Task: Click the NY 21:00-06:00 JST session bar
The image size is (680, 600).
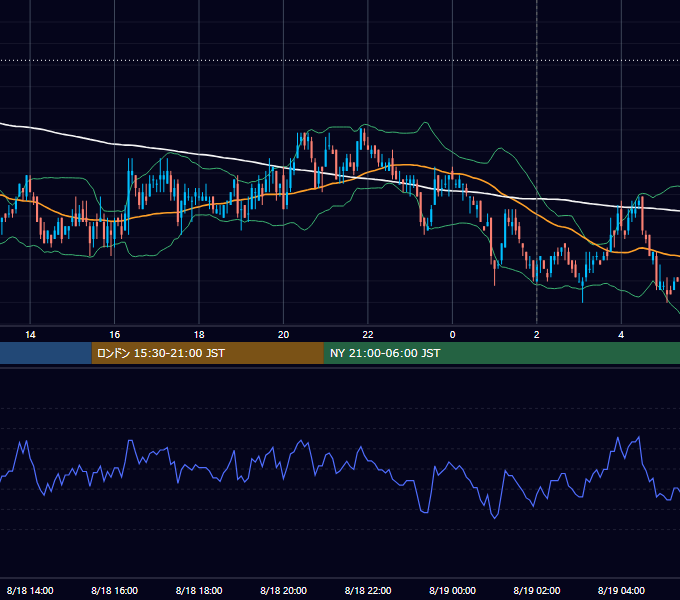Action: point(502,353)
